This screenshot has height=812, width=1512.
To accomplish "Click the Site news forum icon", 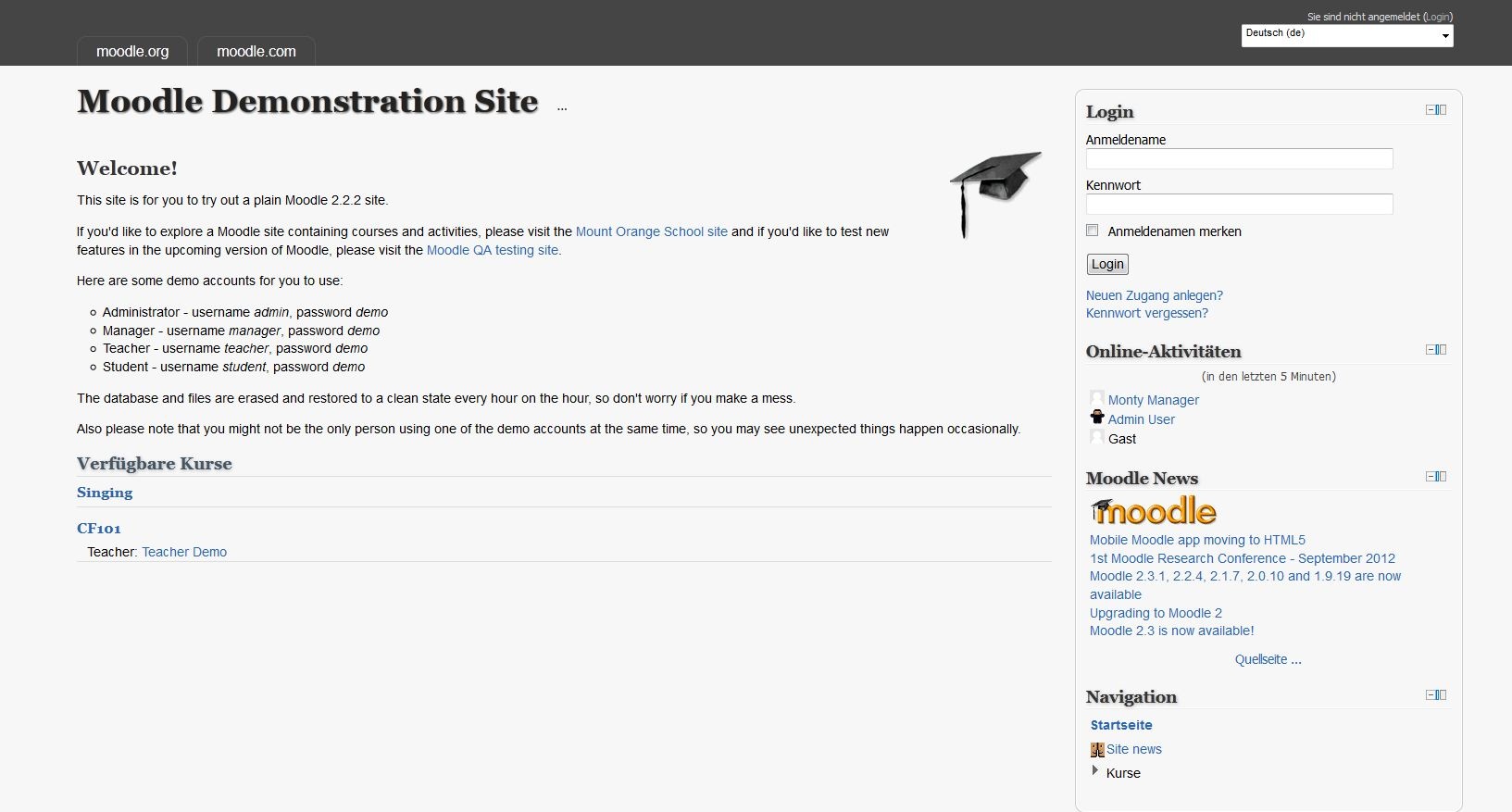I will tap(1097, 750).
